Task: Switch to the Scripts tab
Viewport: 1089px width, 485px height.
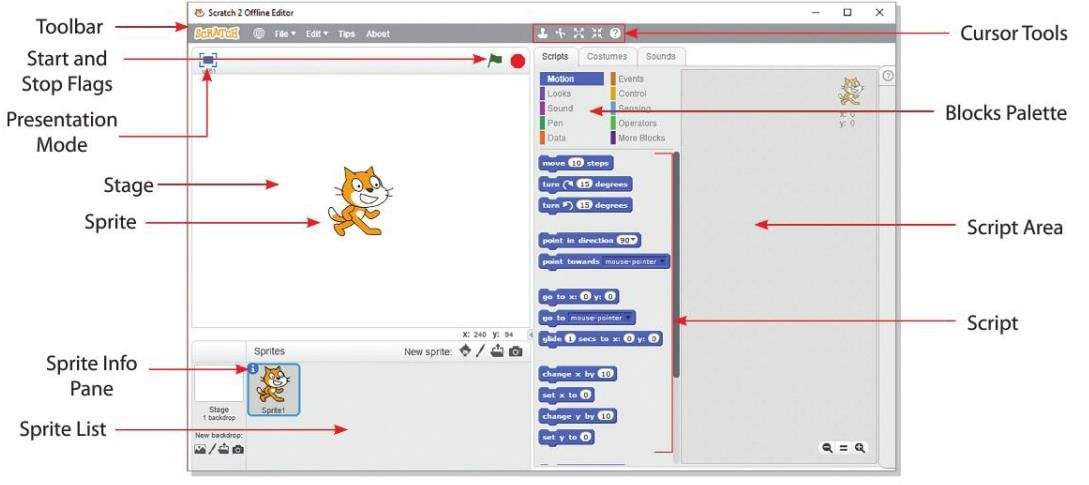Action: pyautogui.click(x=555, y=56)
